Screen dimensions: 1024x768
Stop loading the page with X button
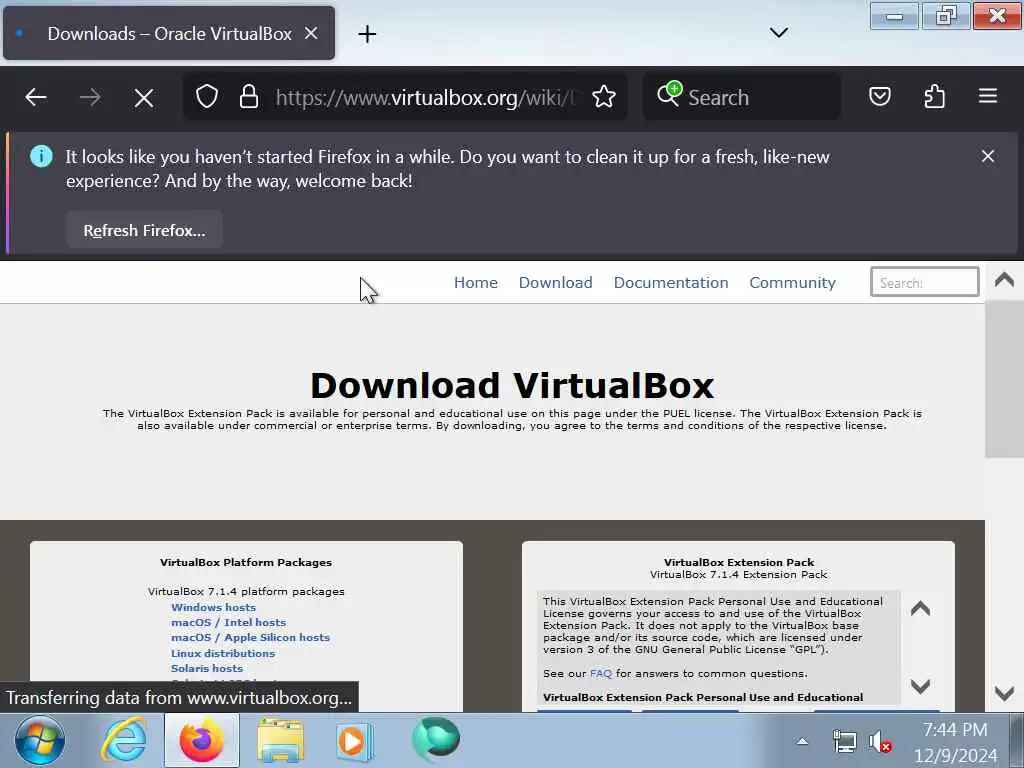[x=144, y=98]
